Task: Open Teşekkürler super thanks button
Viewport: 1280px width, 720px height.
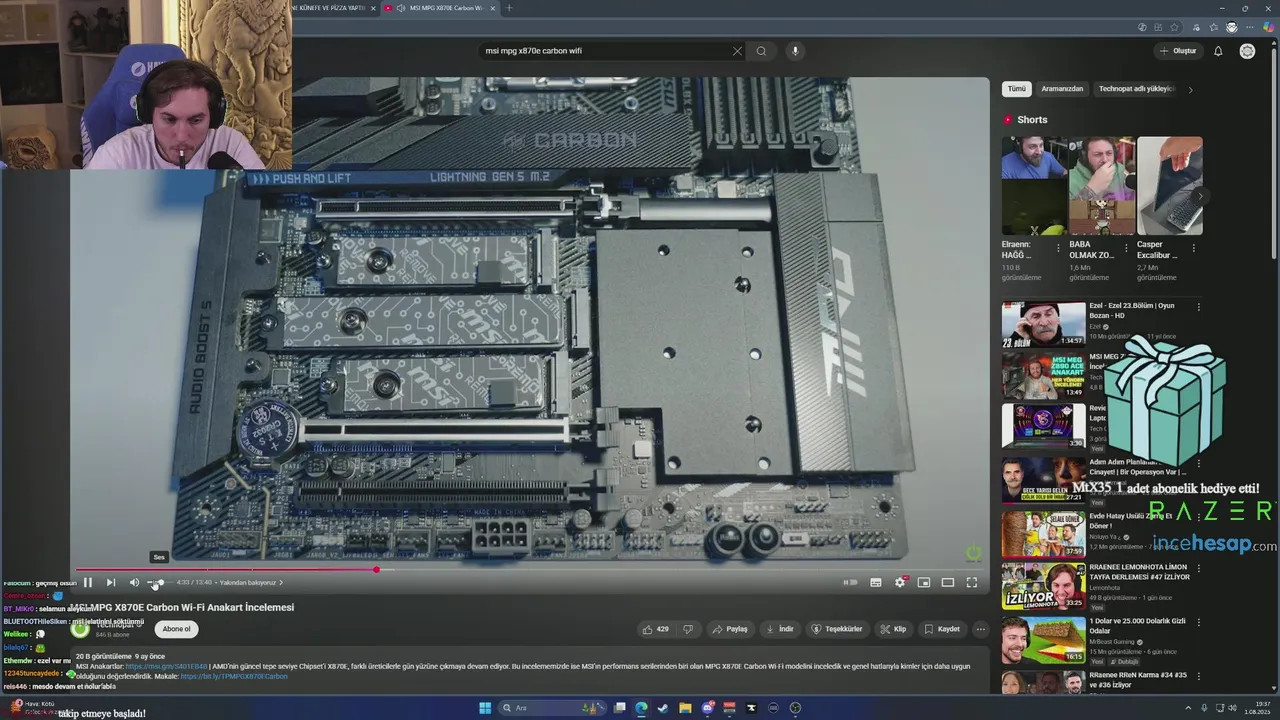Action: tap(837, 629)
